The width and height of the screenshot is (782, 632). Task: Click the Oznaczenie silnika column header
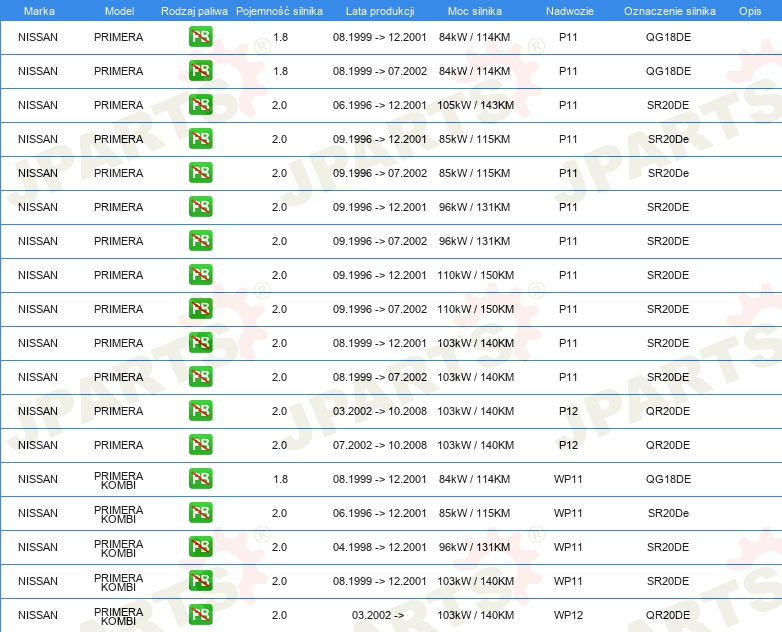tap(670, 11)
